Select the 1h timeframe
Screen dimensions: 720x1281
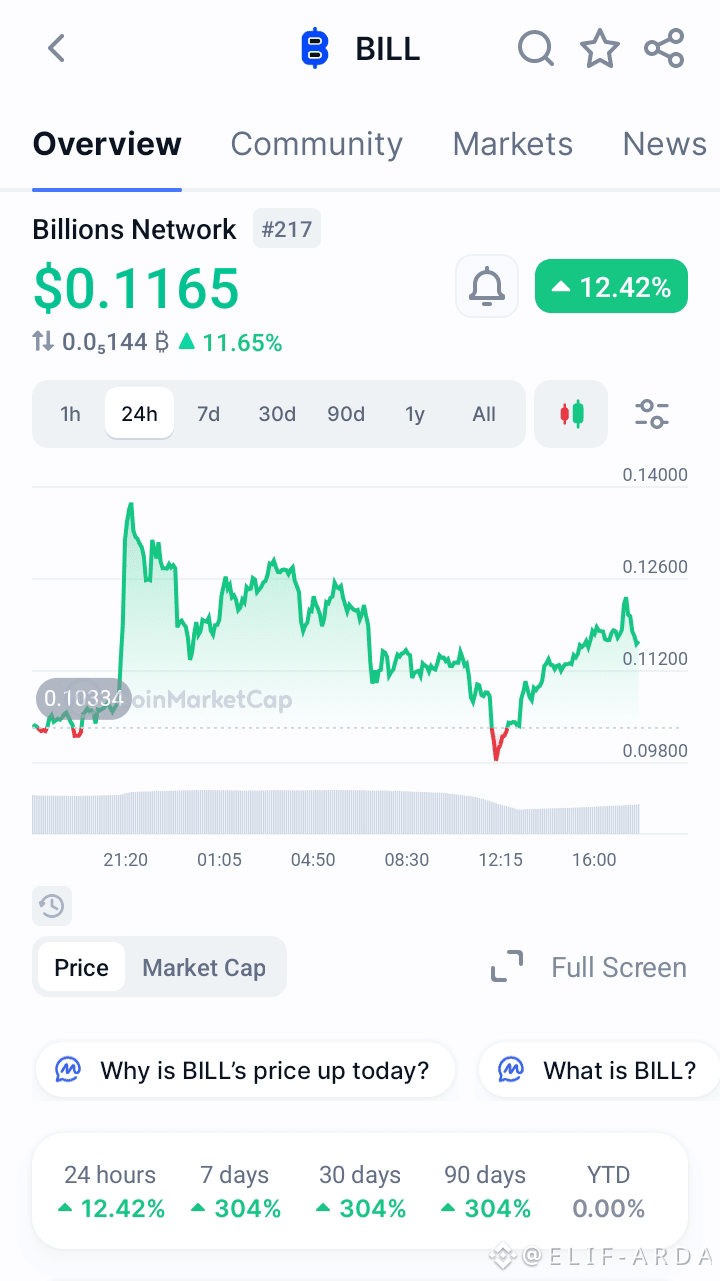[70, 414]
